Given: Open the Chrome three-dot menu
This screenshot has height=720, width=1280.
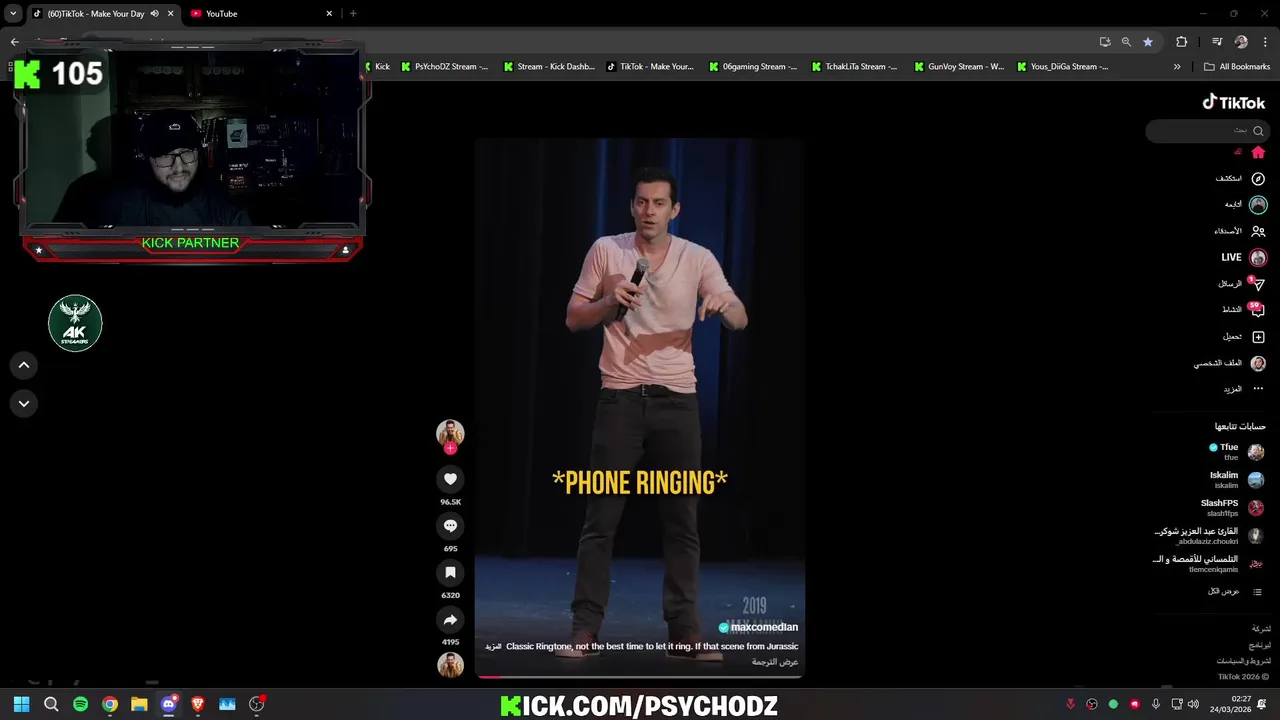Looking at the screenshot, I should click(1264, 42).
